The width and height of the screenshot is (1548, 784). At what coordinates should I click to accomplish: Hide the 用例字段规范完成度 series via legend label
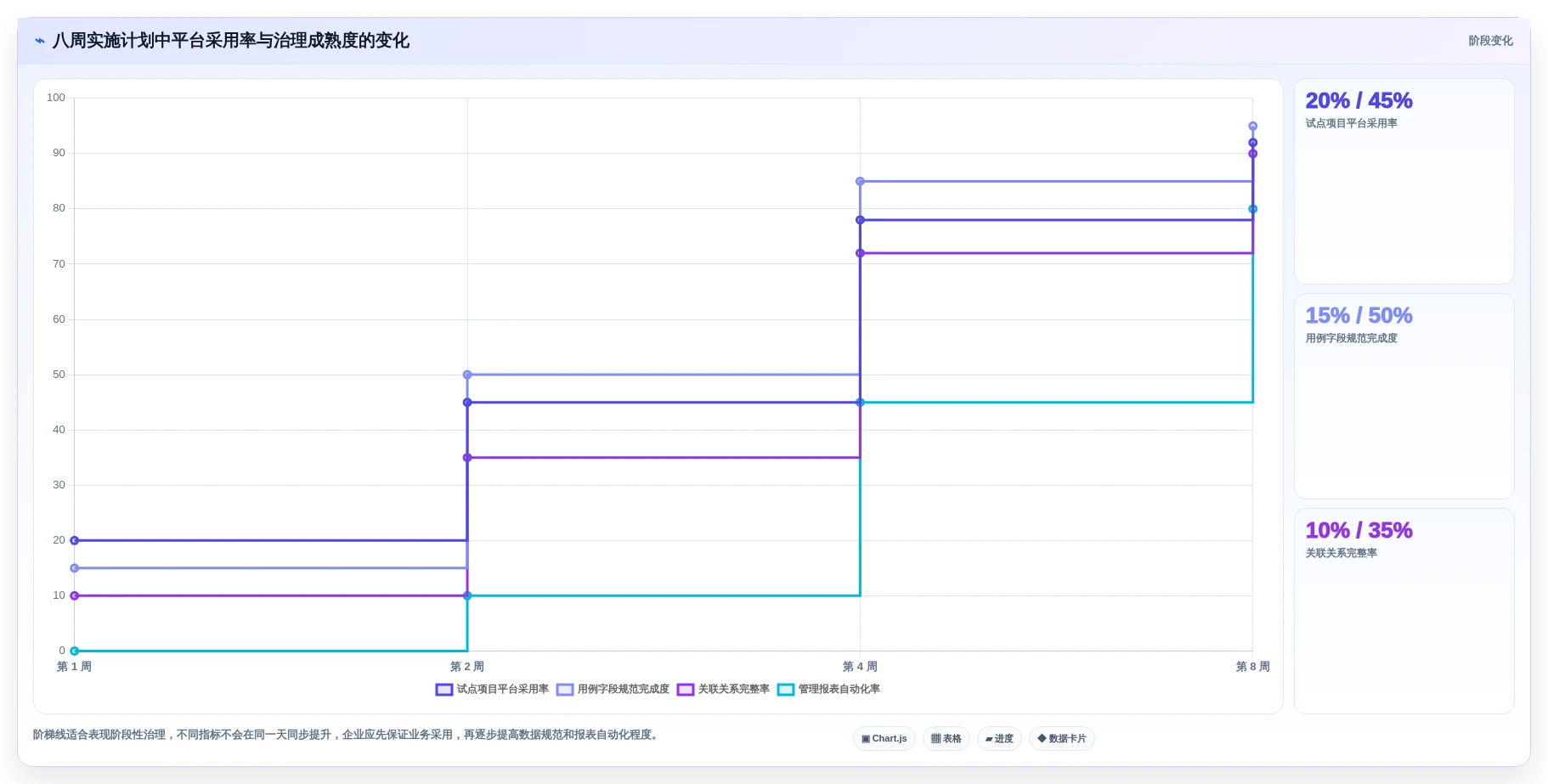[x=624, y=690]
